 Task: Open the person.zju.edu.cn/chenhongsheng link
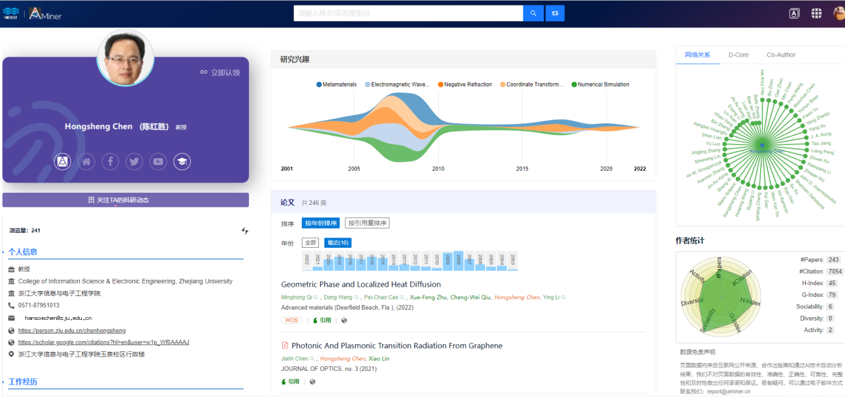72,330
